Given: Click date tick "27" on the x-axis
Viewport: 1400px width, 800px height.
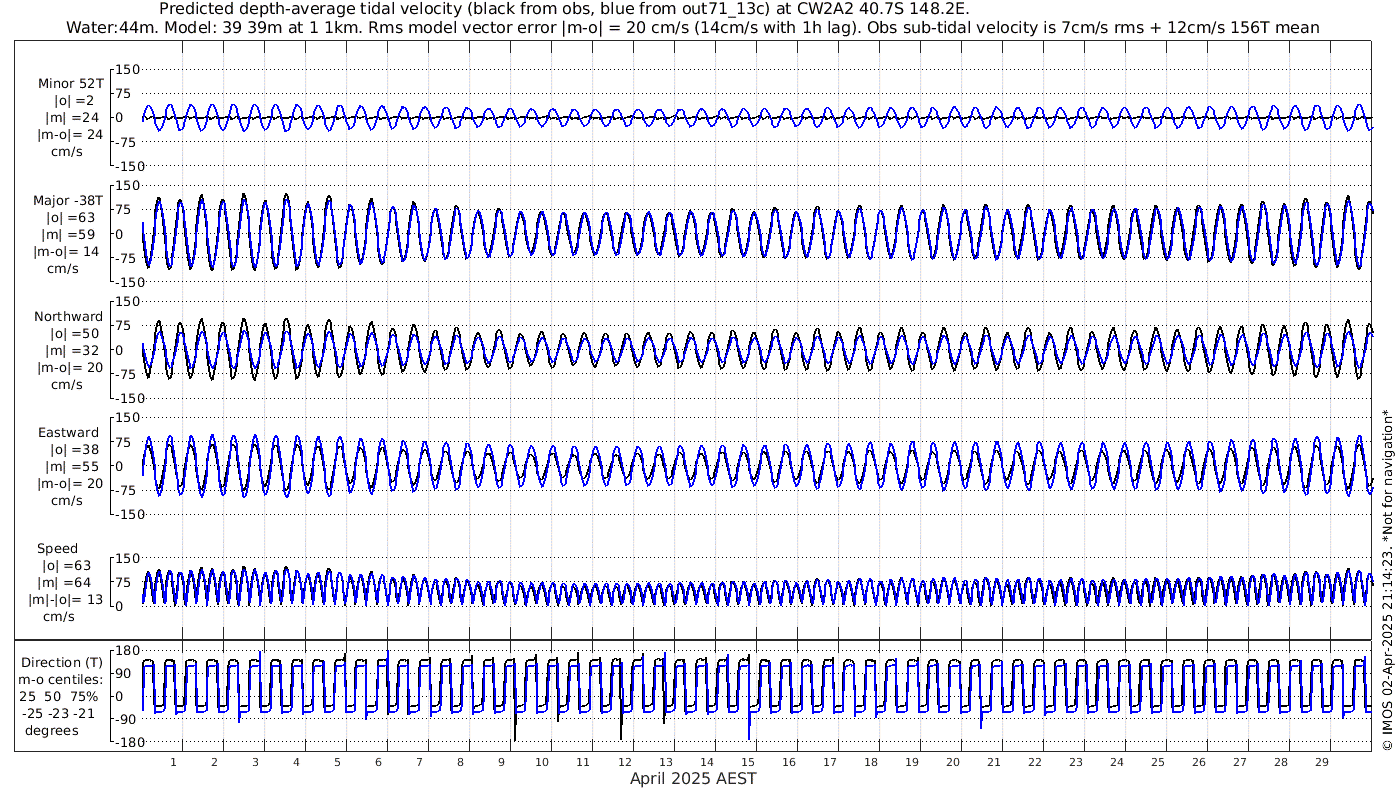Looking at the screenshot, I should [1239, 762].
